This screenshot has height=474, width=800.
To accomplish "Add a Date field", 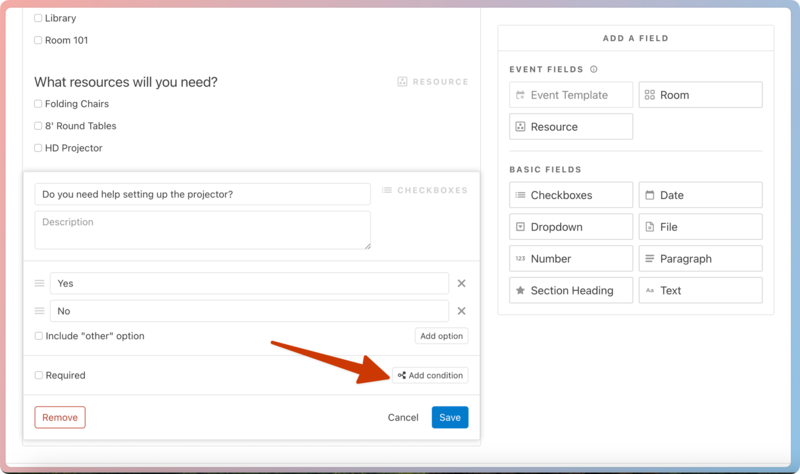I will (700, 195).
